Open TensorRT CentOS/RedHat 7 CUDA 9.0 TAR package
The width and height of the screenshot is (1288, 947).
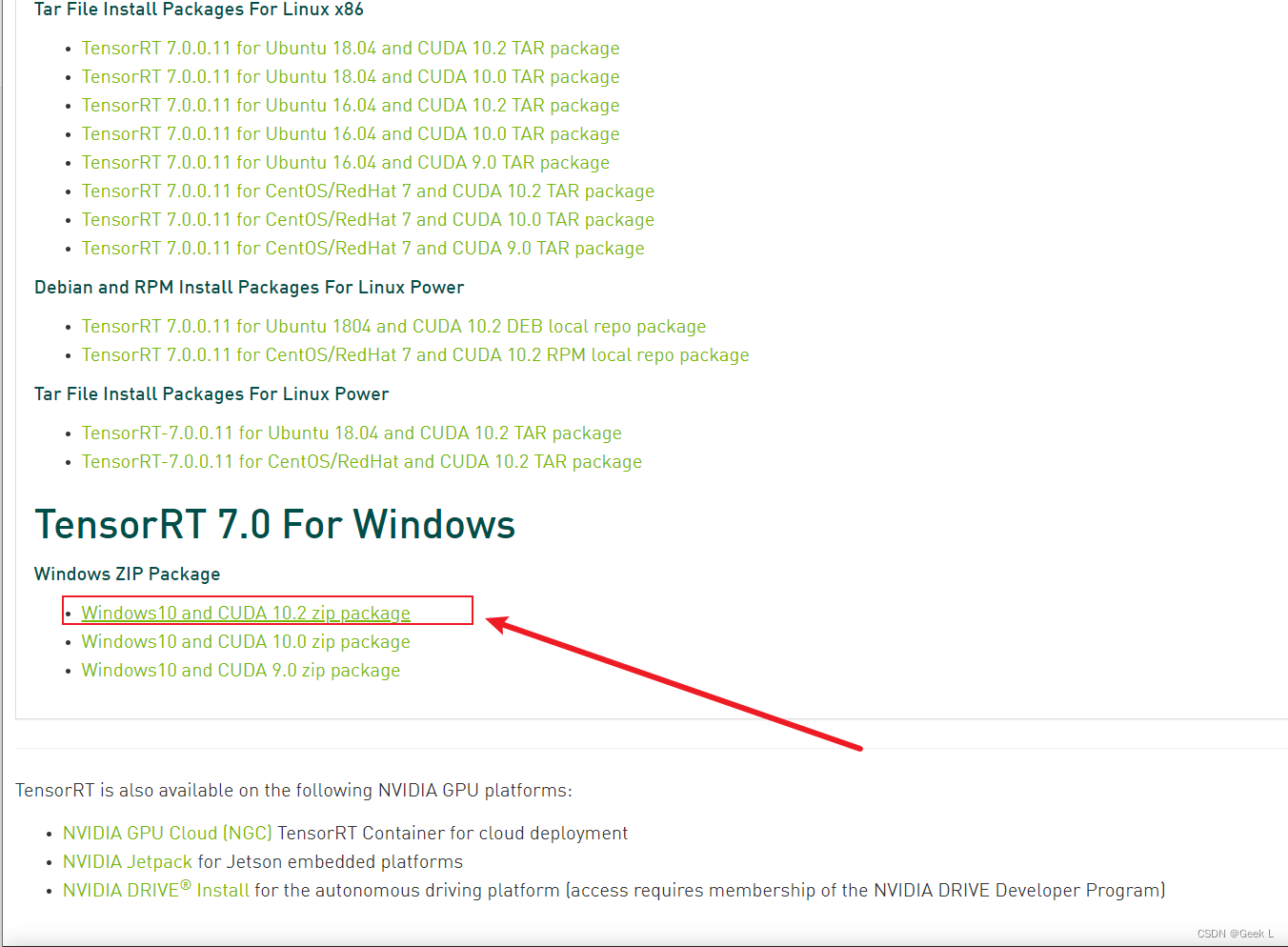[363, 249]
